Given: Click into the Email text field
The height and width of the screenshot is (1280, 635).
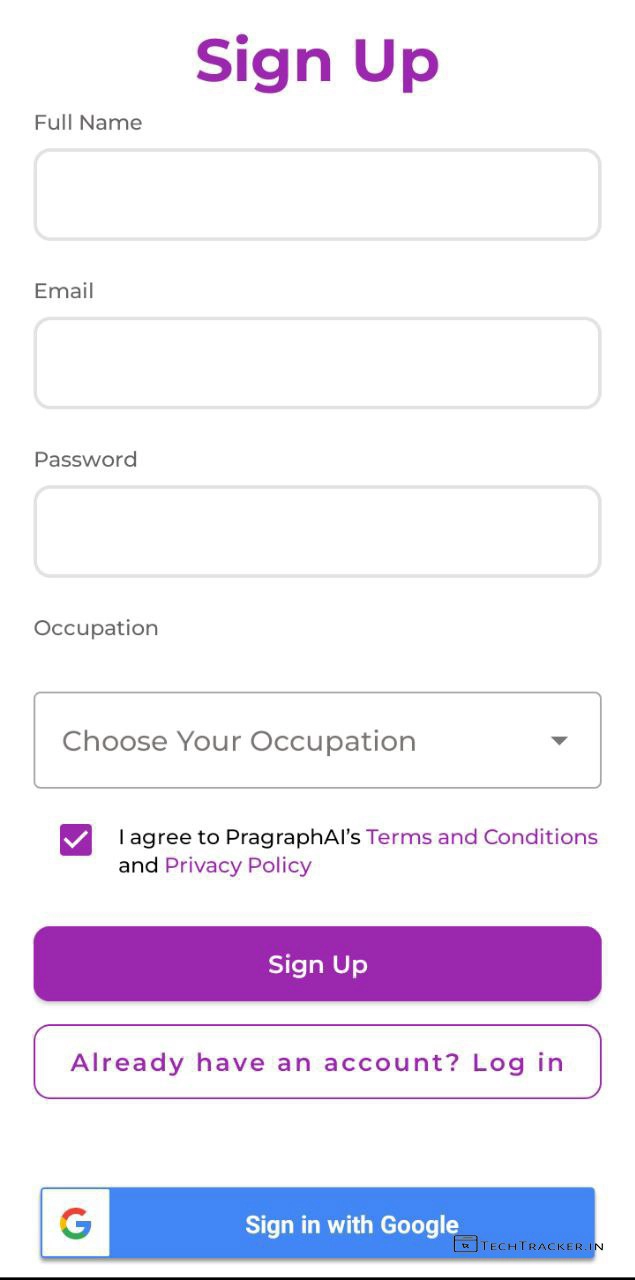Looking at the screenshot, I should (x=317, y=363).
